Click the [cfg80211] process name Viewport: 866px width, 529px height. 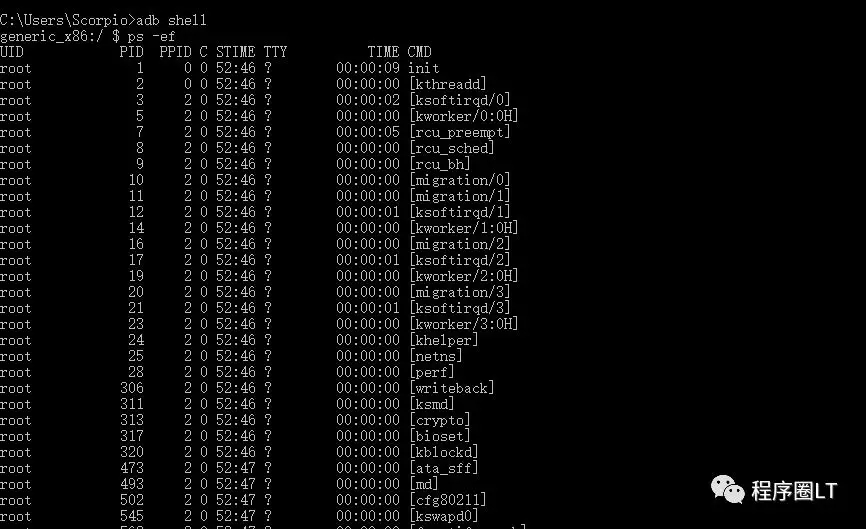point(448,500)
